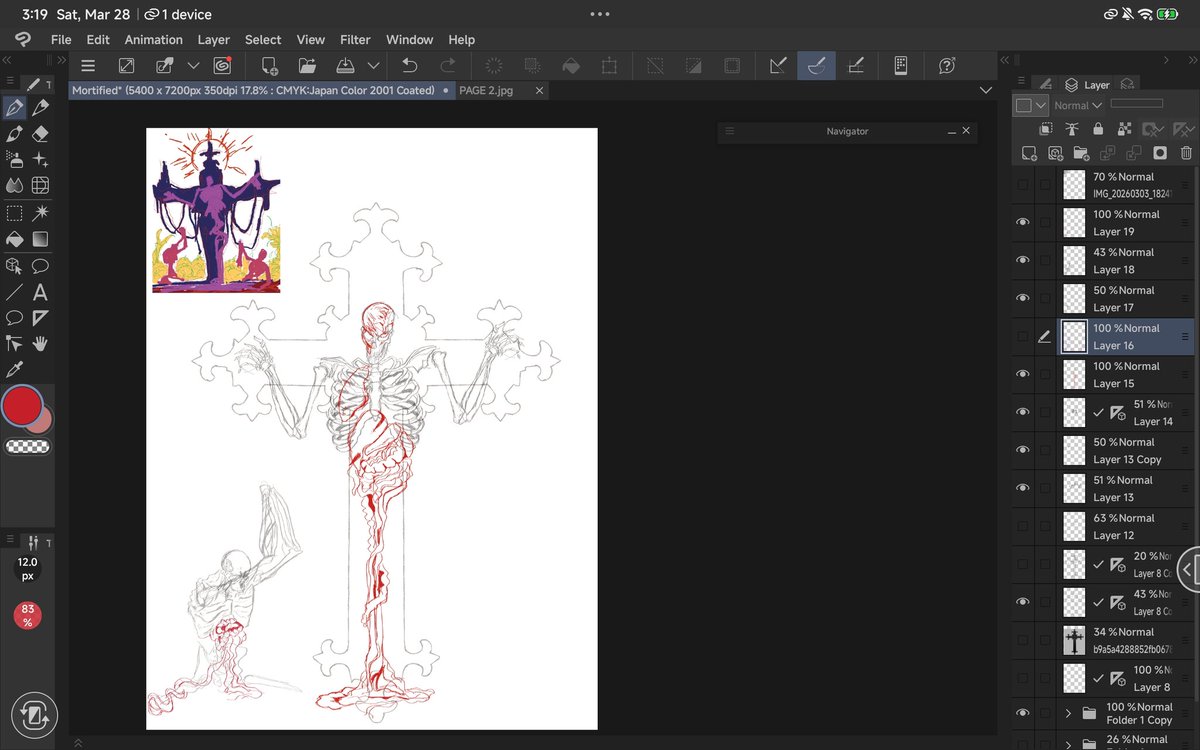
Task: Switch to the PAGE 2.jpg tab
Action: coord(487,90)
